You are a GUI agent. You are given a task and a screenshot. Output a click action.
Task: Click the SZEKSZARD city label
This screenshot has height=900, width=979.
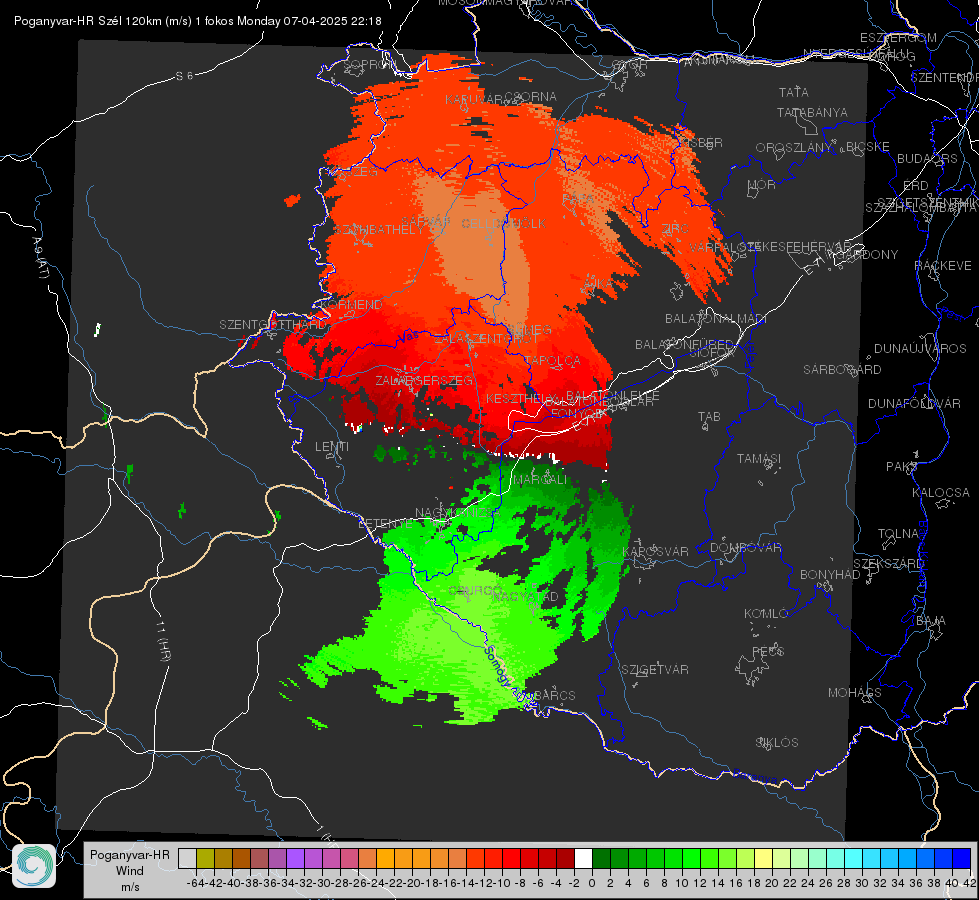[x=888, y=564]
